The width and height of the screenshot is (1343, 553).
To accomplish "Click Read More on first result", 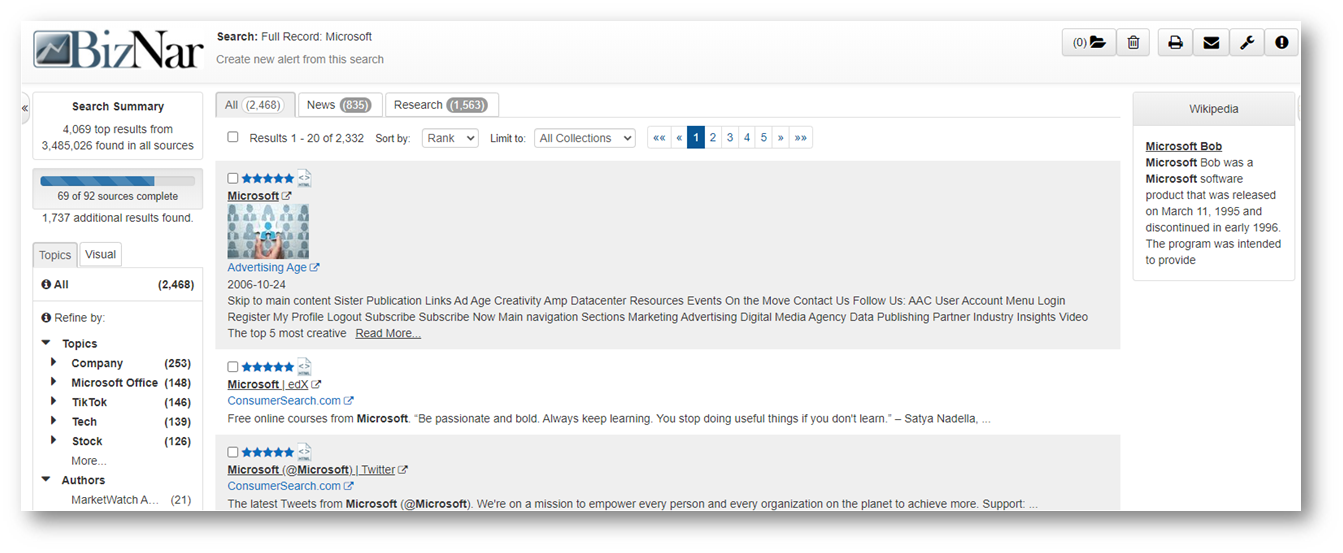I will [x=388, y=334].
